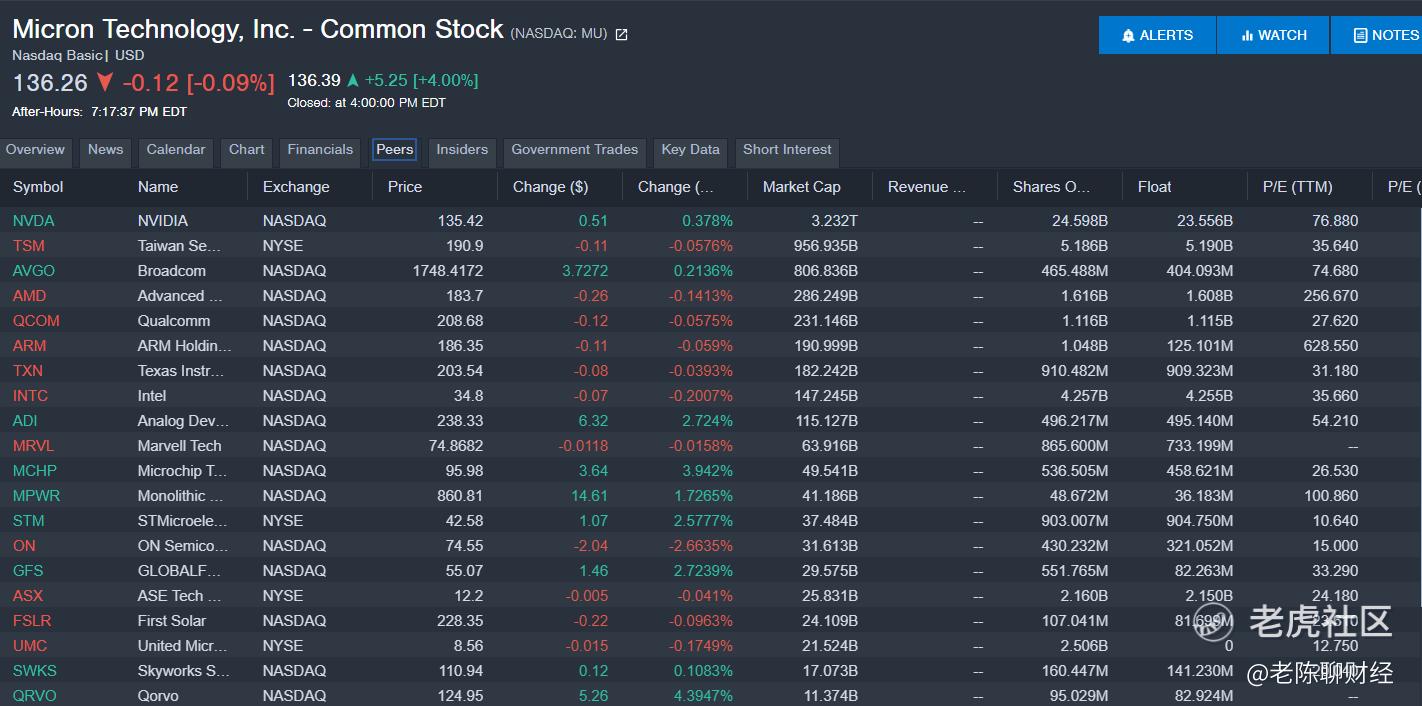The height and width of the screenshot is (706, 1422).
Task: Click the AVGO symbol link
Action: pos(34,271)
